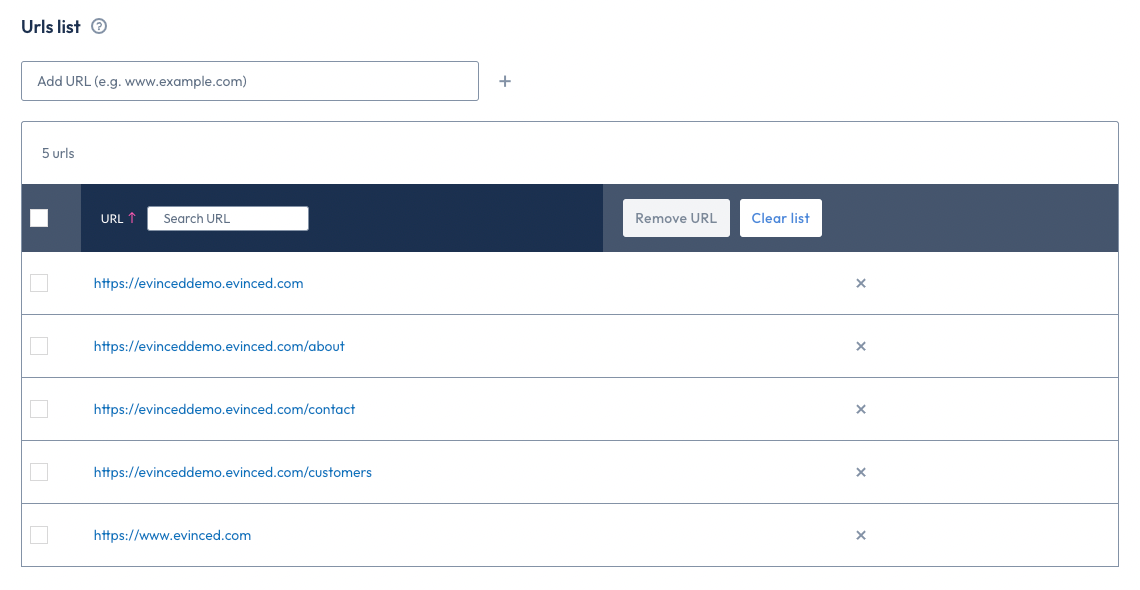Click the Clear list button

pyautogui.click(x=781, y=218)
